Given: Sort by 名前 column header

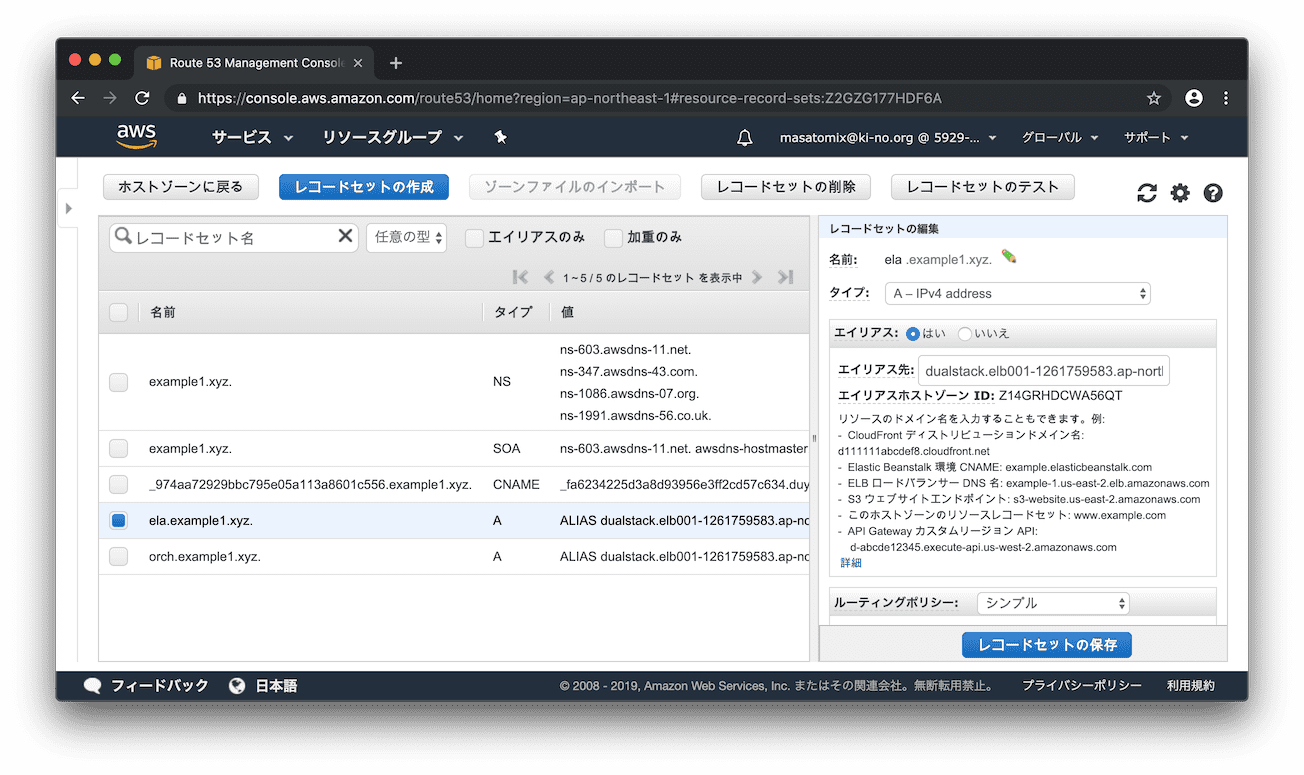Looking at the screenshot, I should point(163,312).
